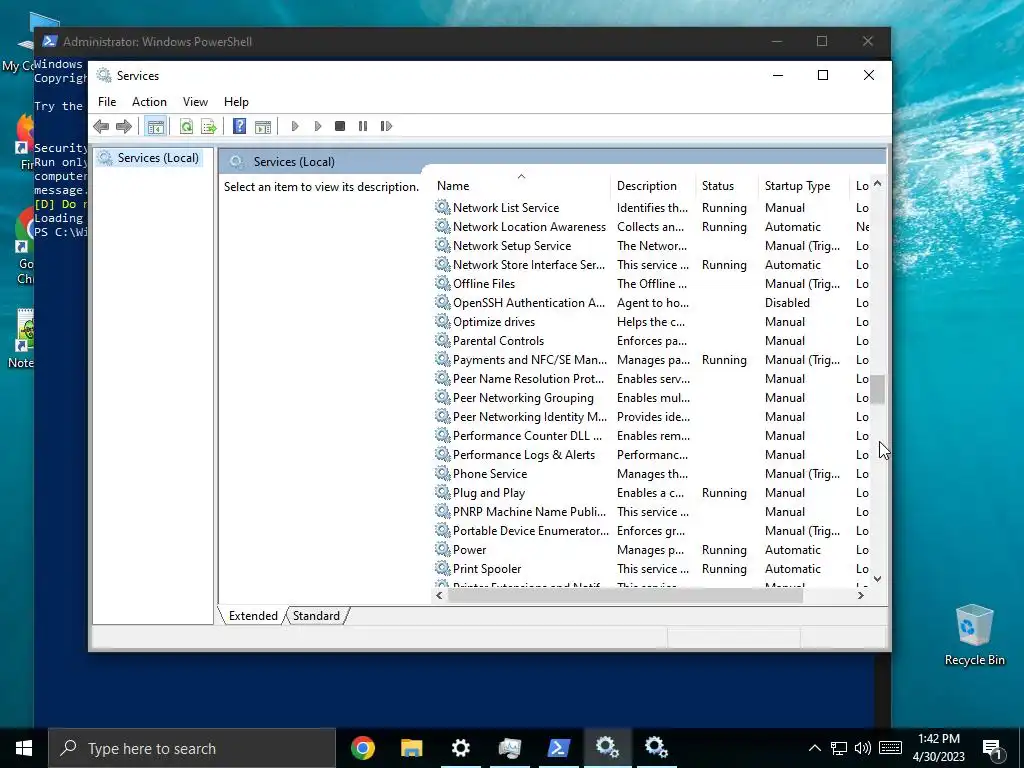Screen dimensions: 1024x768
Task: Toggle the Show/Hide Console Tree toolbar button
Action: click(155, 126)
